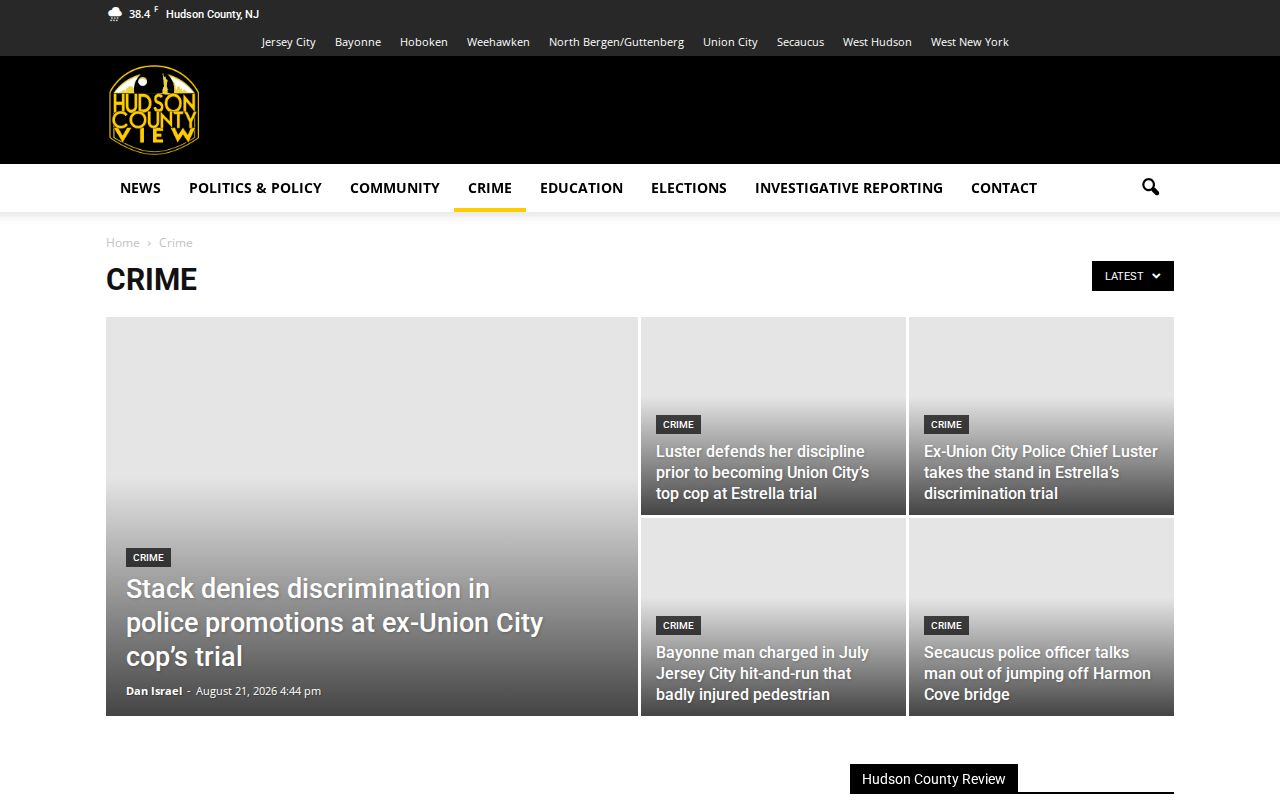This screenshot has height=800, width=1280.
Task: Click the Hudson County, NJ weather location
Action: click(212, 14)
